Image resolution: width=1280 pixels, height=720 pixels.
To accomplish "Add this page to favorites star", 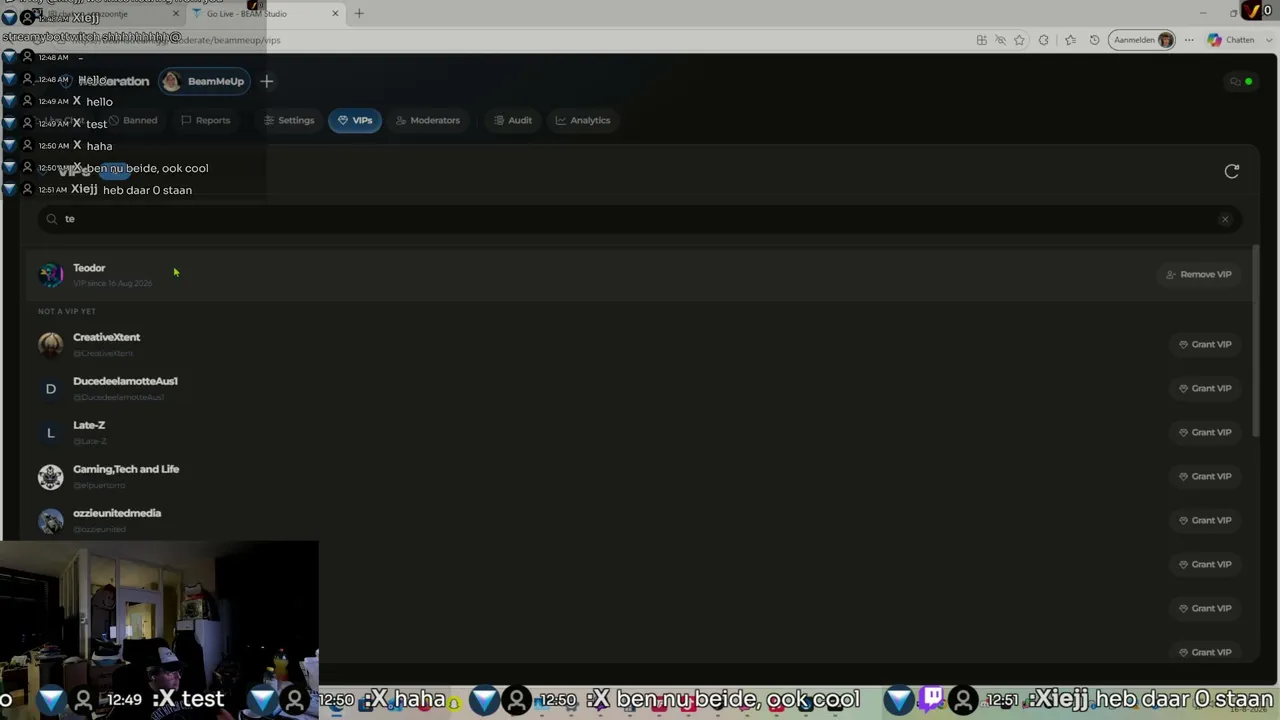I will click(1019, 40).
